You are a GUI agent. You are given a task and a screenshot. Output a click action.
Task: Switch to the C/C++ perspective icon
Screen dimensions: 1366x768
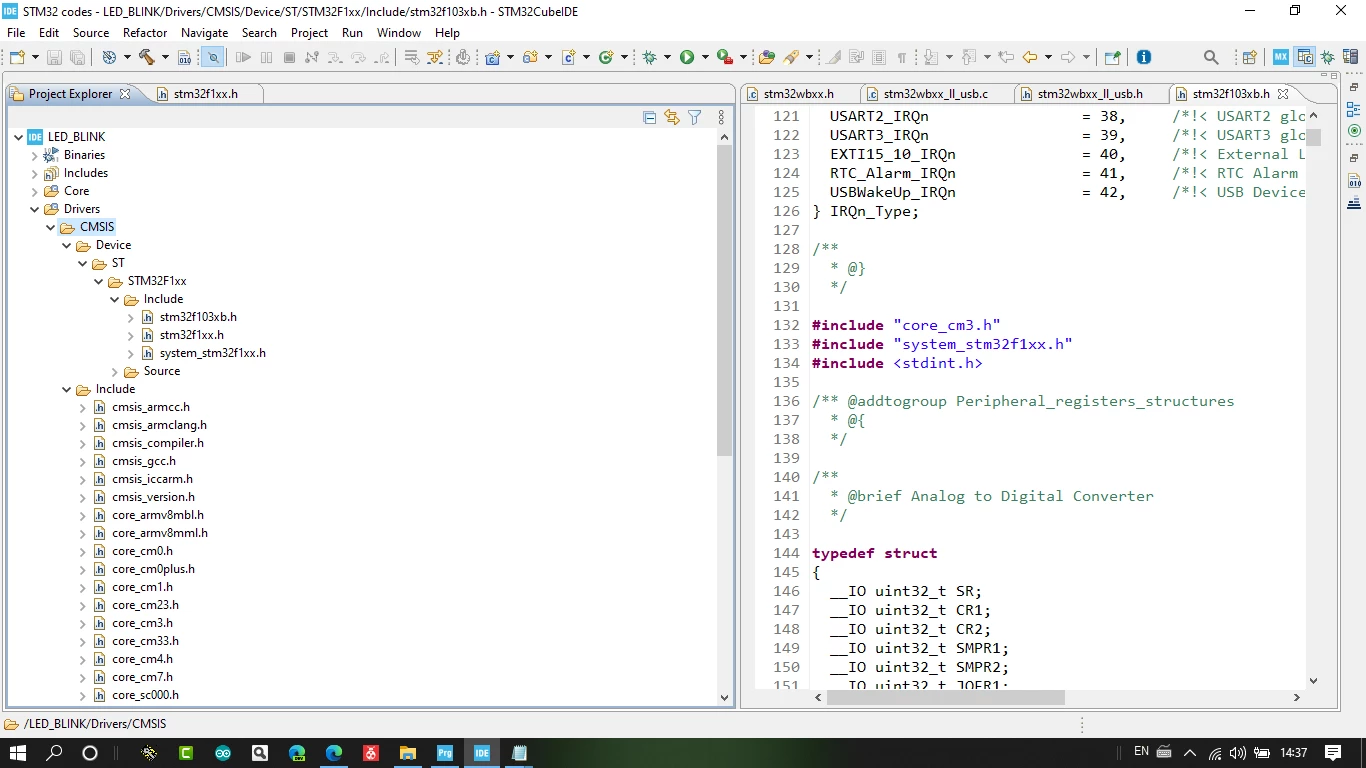pyautogui.click(x=1304, y=57)
